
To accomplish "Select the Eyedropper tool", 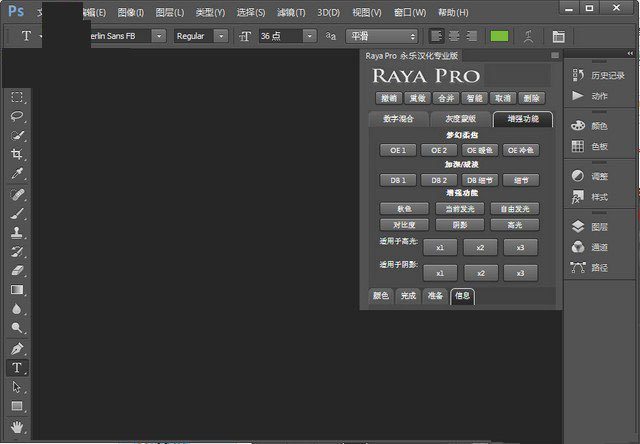I will tap(17, 173).
